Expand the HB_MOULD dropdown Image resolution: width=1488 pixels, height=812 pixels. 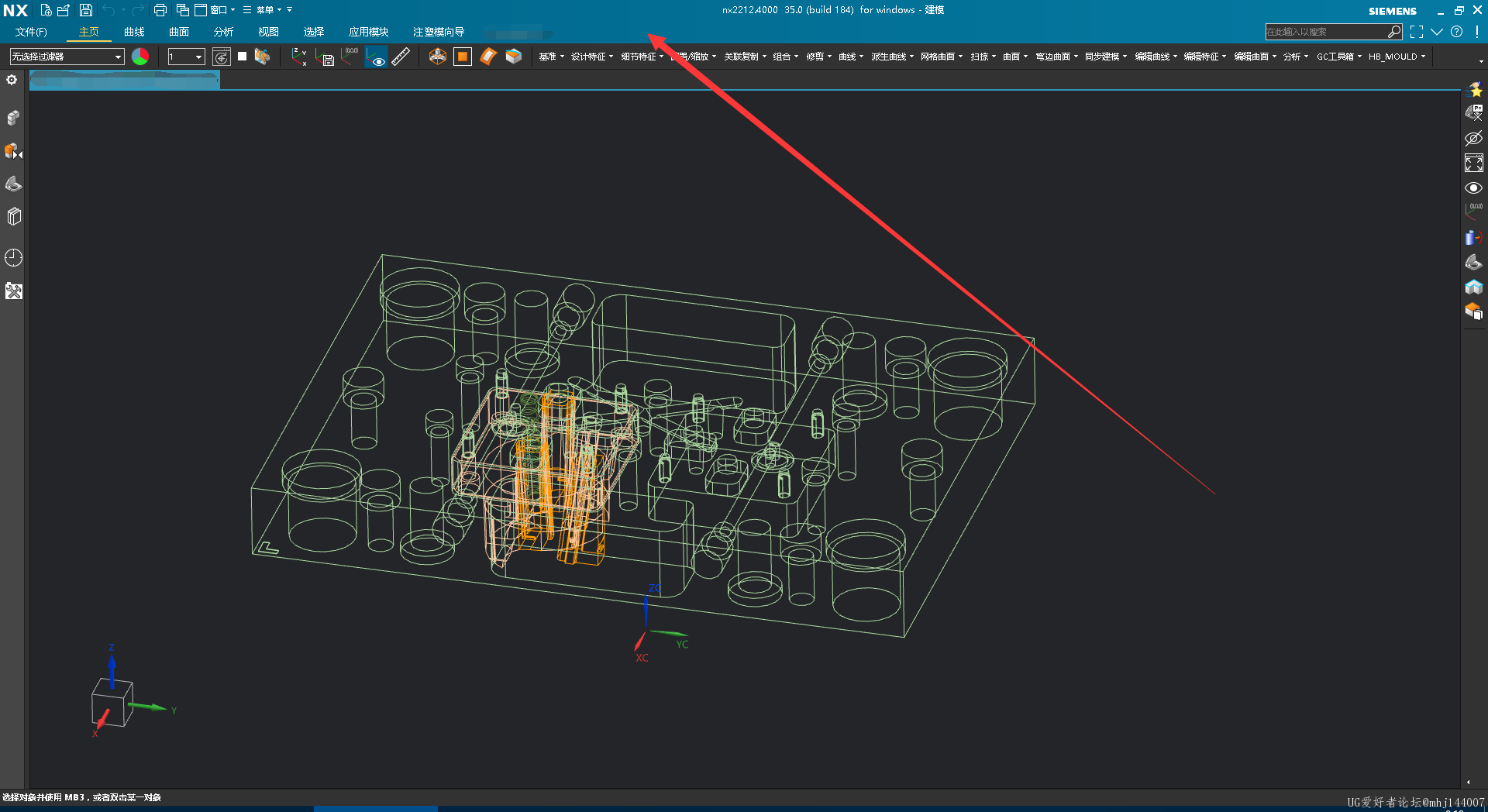pos(1397,57)
